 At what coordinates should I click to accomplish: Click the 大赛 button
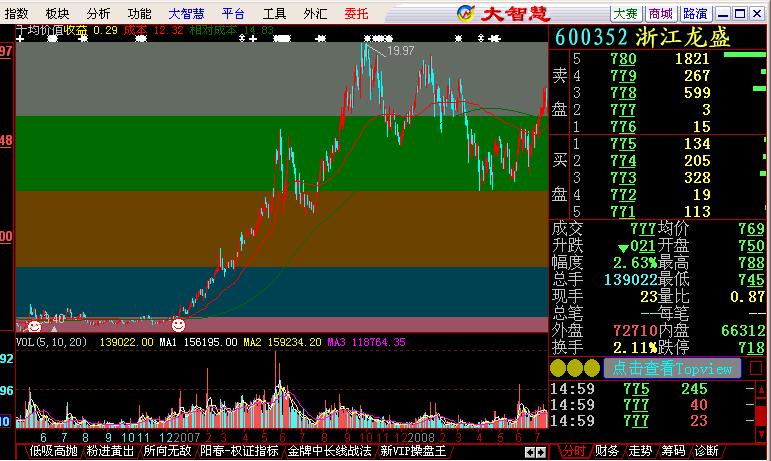[x=626, y=14]
